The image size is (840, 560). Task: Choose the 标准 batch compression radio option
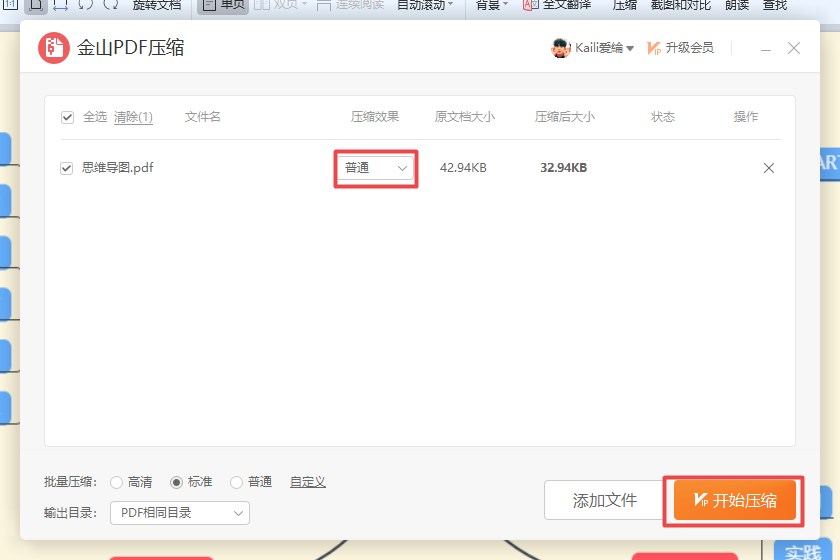(176, 482)
